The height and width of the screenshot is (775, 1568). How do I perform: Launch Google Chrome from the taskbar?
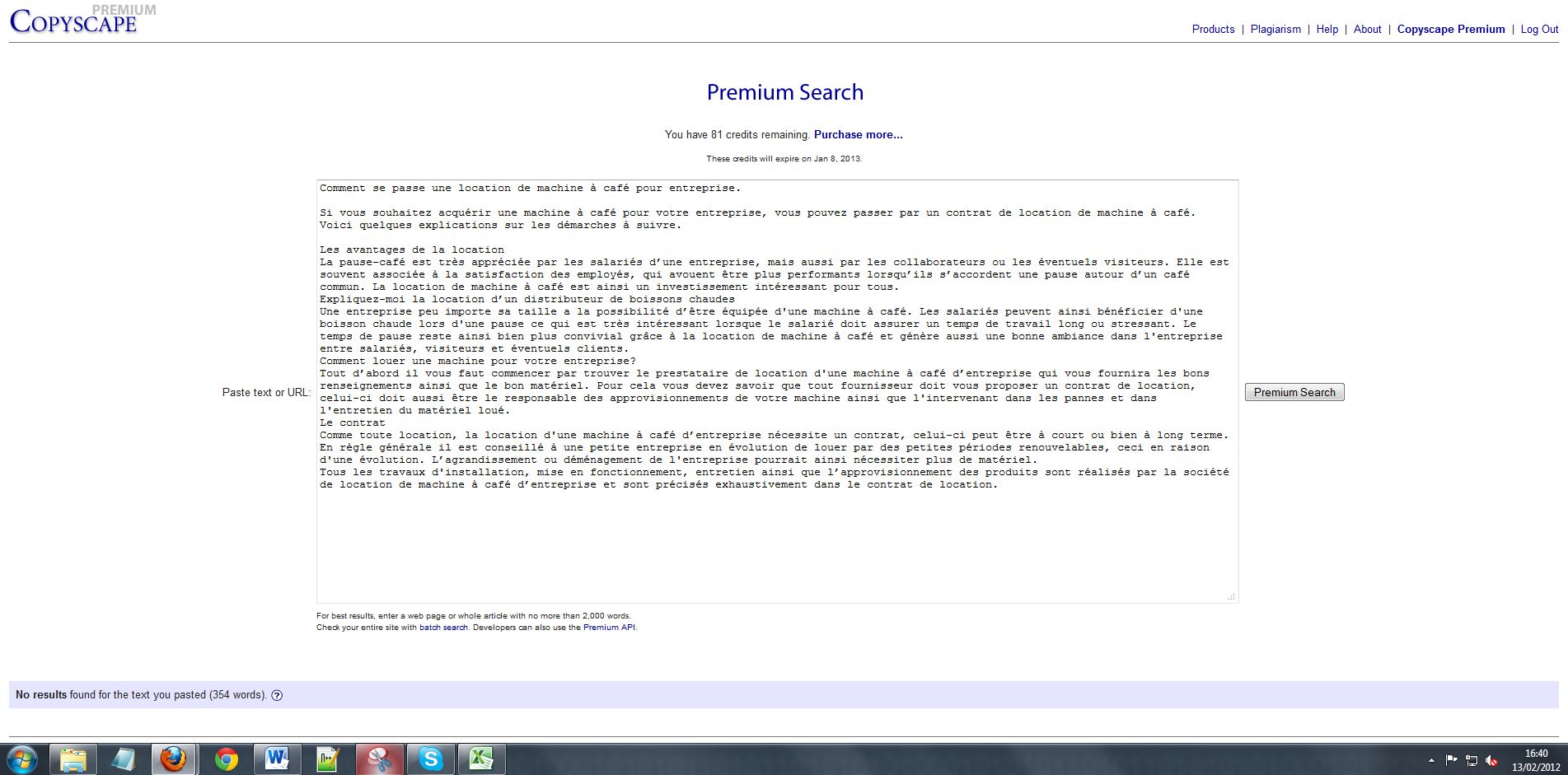(226, 759)
